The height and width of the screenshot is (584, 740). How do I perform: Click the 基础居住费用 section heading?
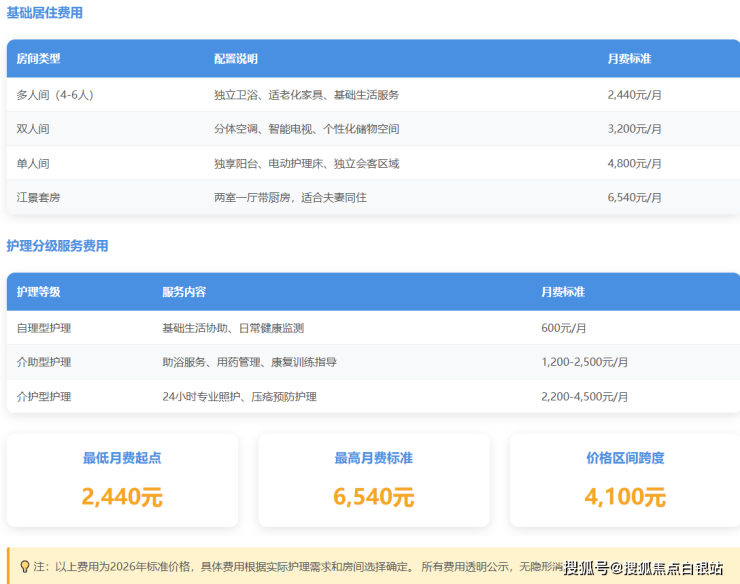45,13
